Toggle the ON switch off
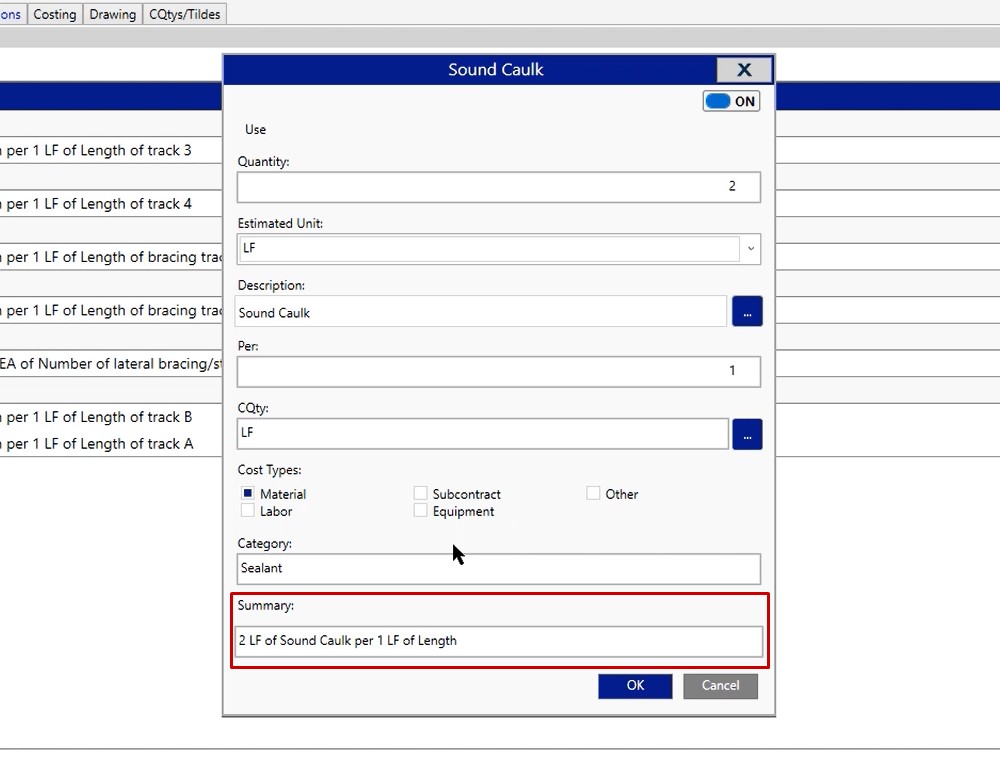The height and width of the screenshot is (767, 1000). click(x=731, y=101)
